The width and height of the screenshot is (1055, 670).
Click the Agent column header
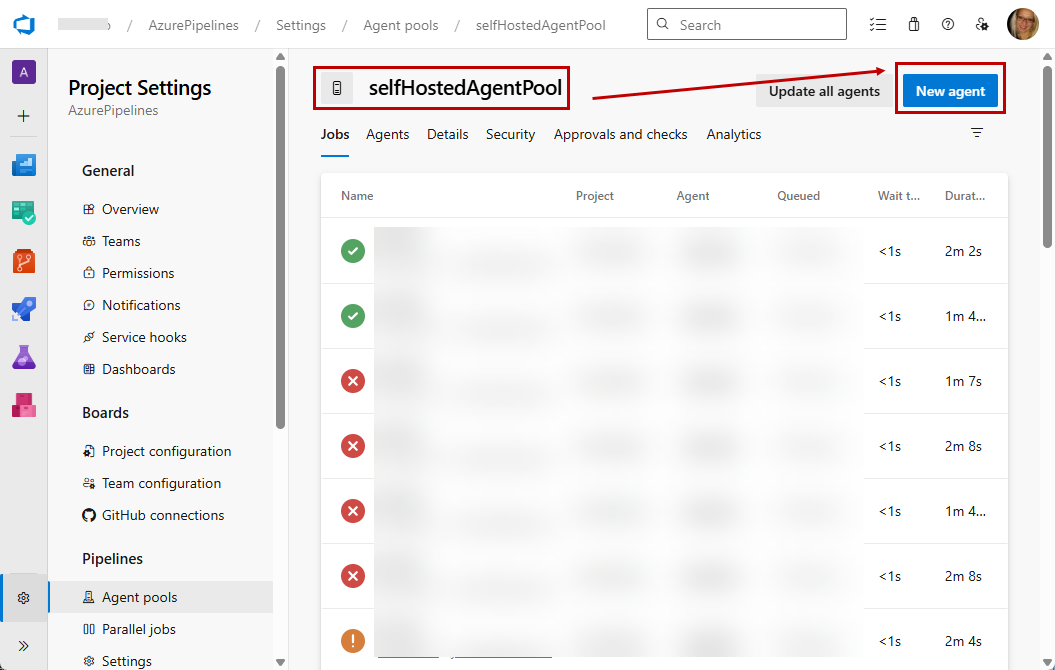(693, 196)
